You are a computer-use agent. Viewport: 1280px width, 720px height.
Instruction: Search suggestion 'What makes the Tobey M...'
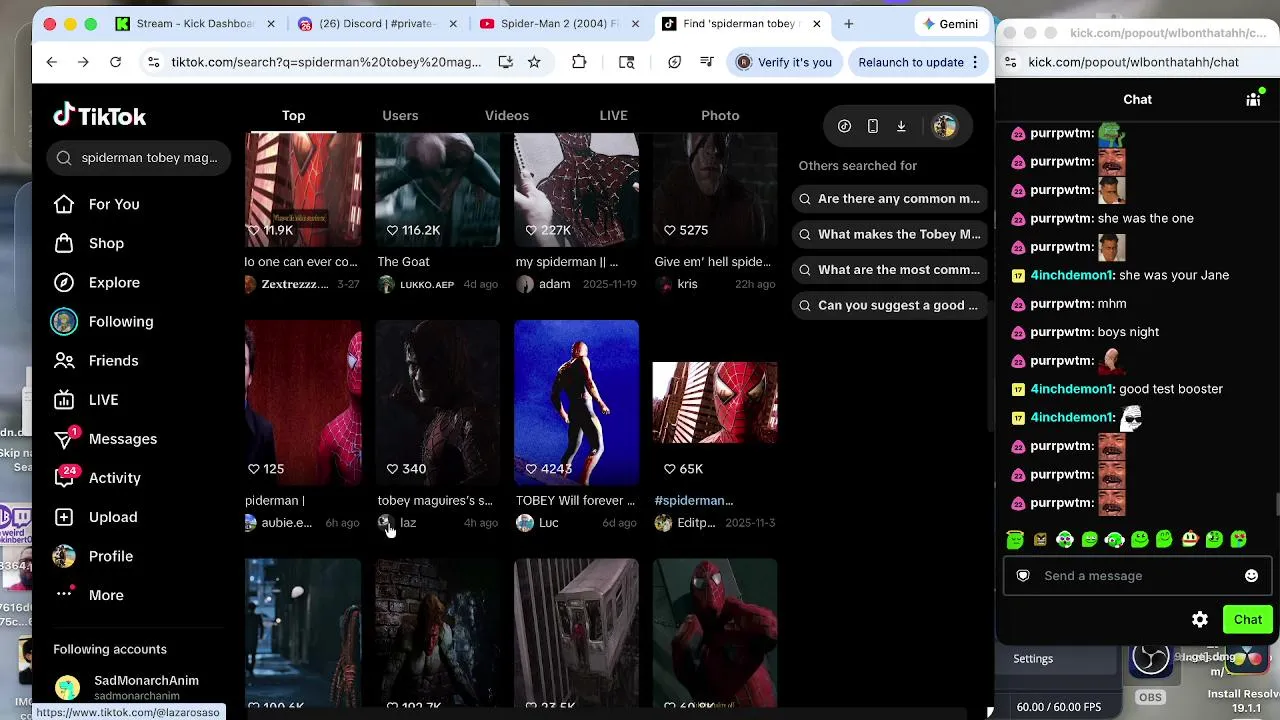(x=889, y=234)
